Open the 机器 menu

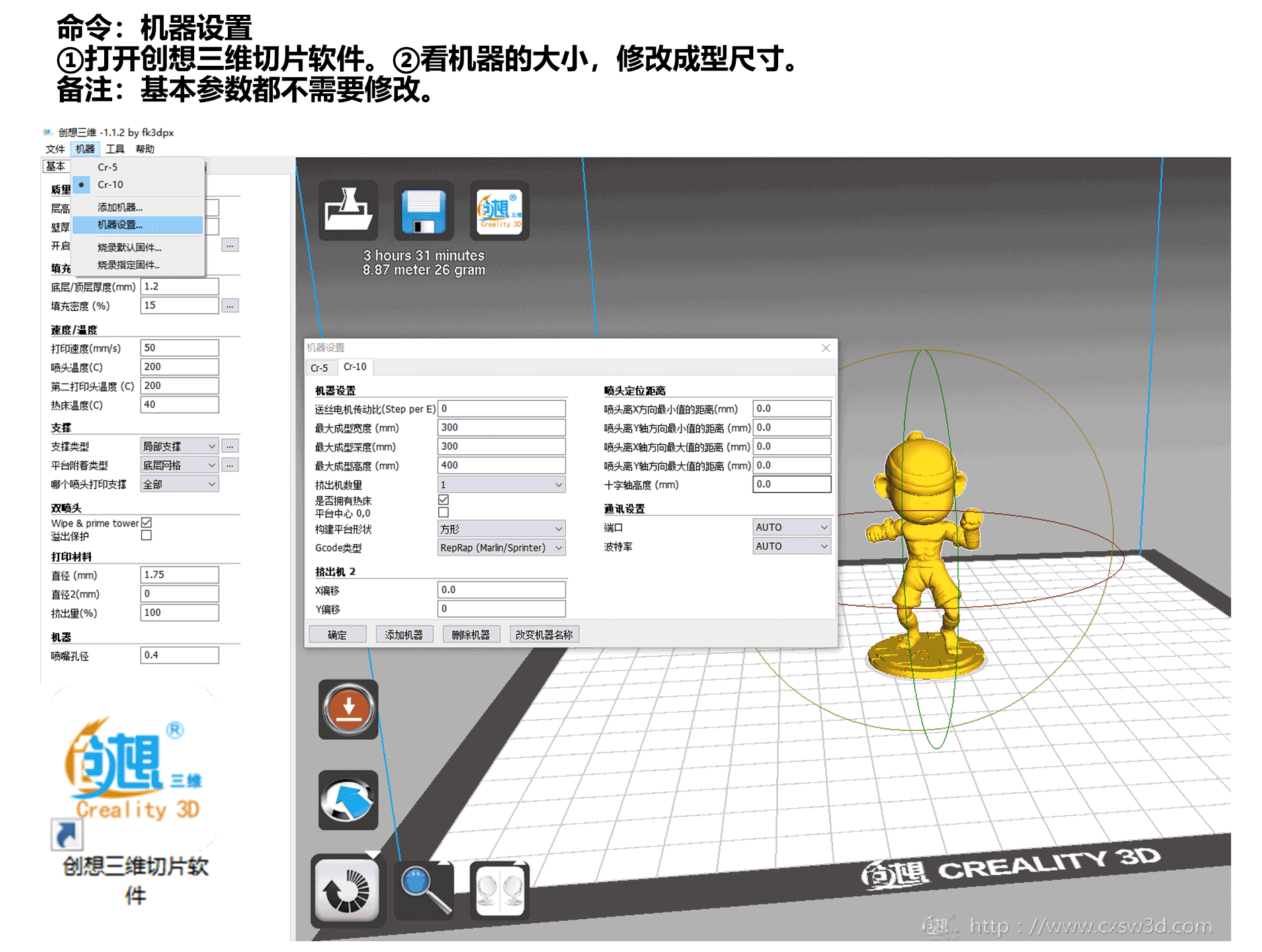point(85,149)
